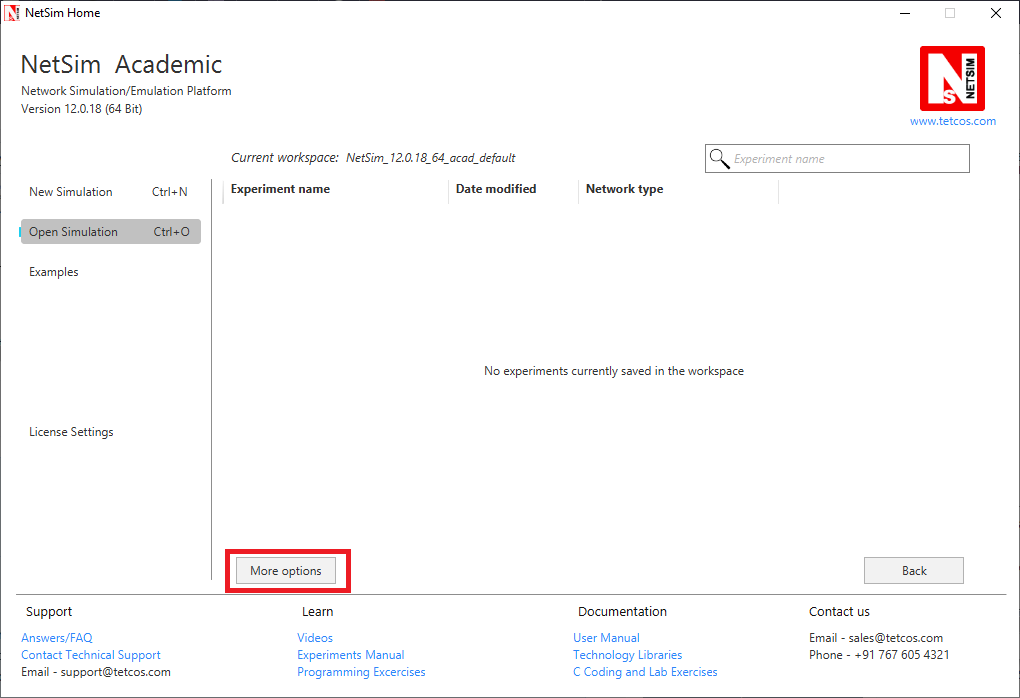Open the Technology Libraries link
Viewport: 1020px width, 698px height.
pos(628,655)
